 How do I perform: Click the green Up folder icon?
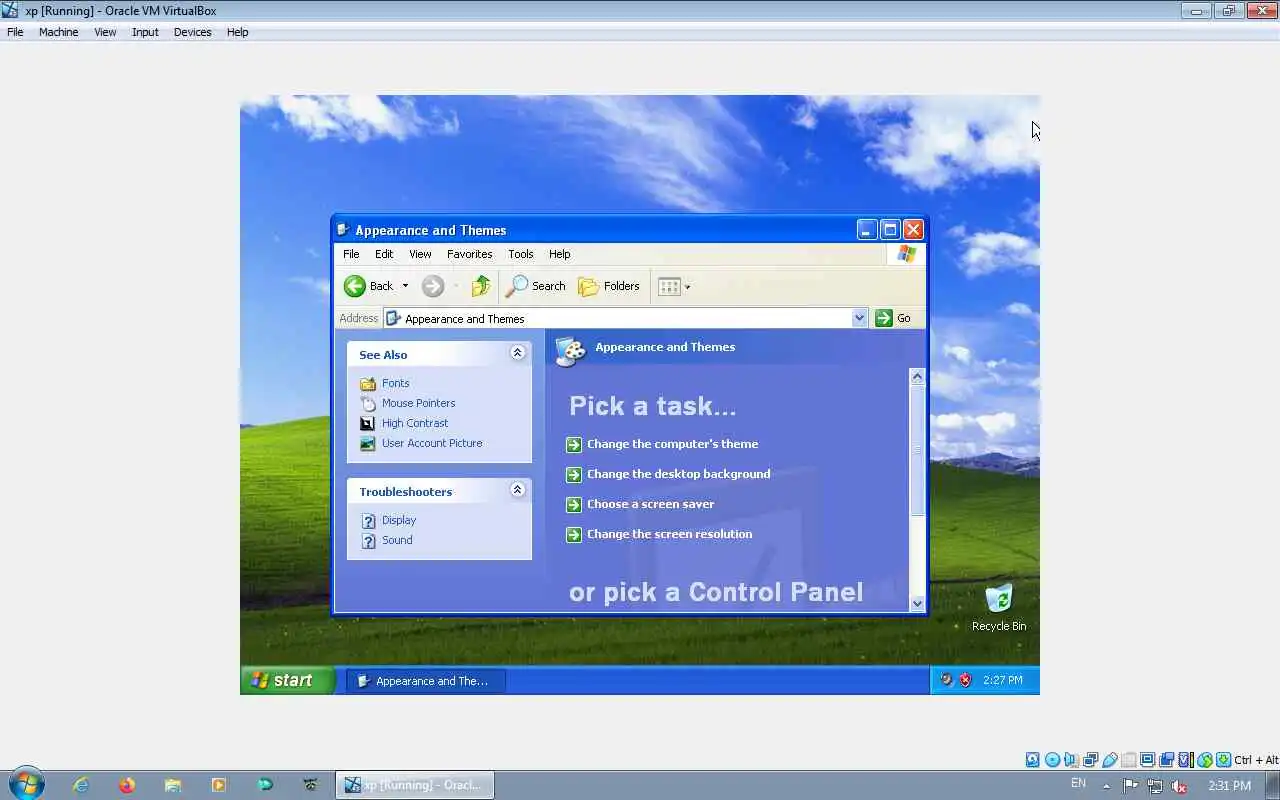481,286
